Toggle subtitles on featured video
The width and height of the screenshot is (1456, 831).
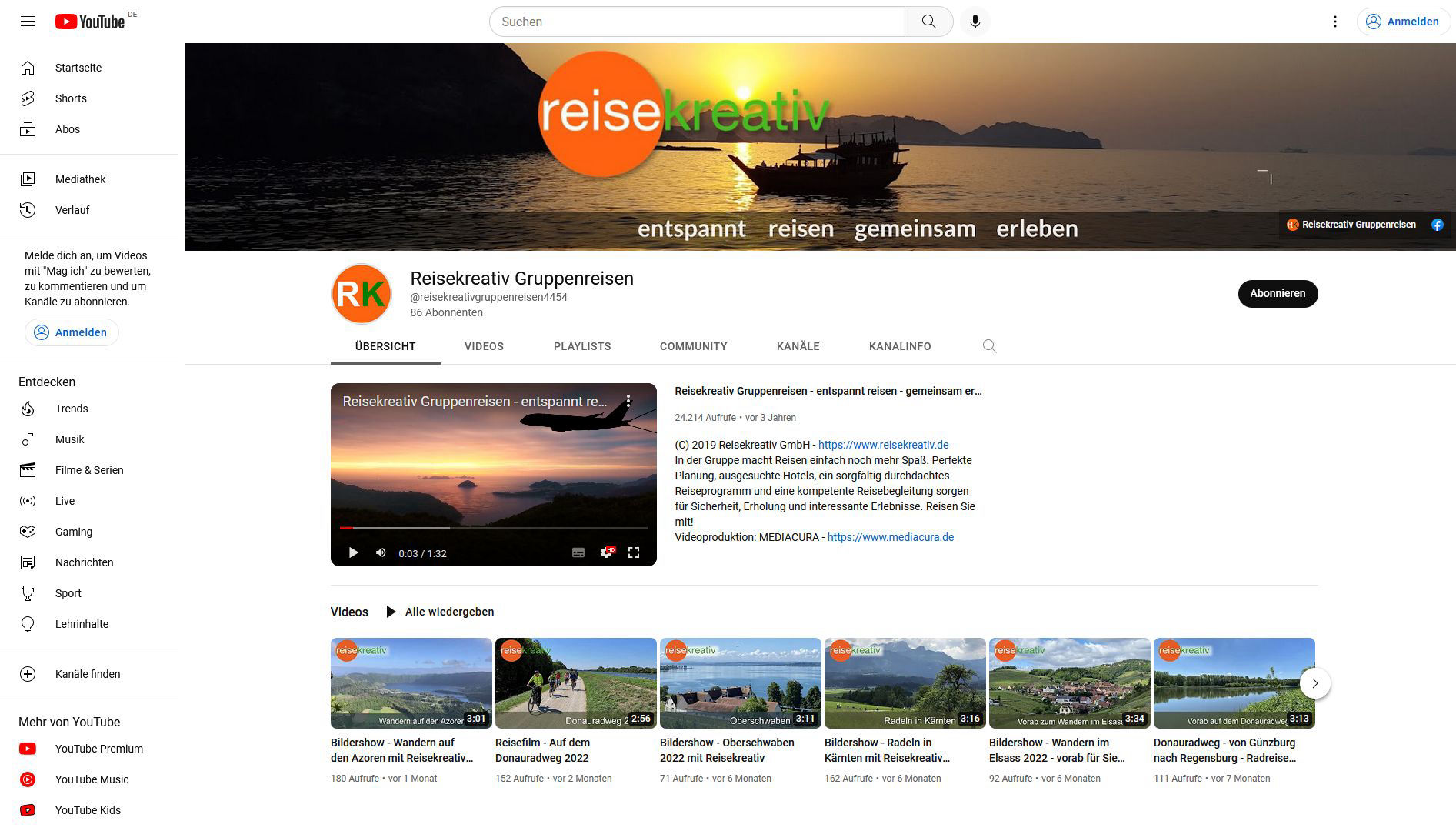point(578,552)
